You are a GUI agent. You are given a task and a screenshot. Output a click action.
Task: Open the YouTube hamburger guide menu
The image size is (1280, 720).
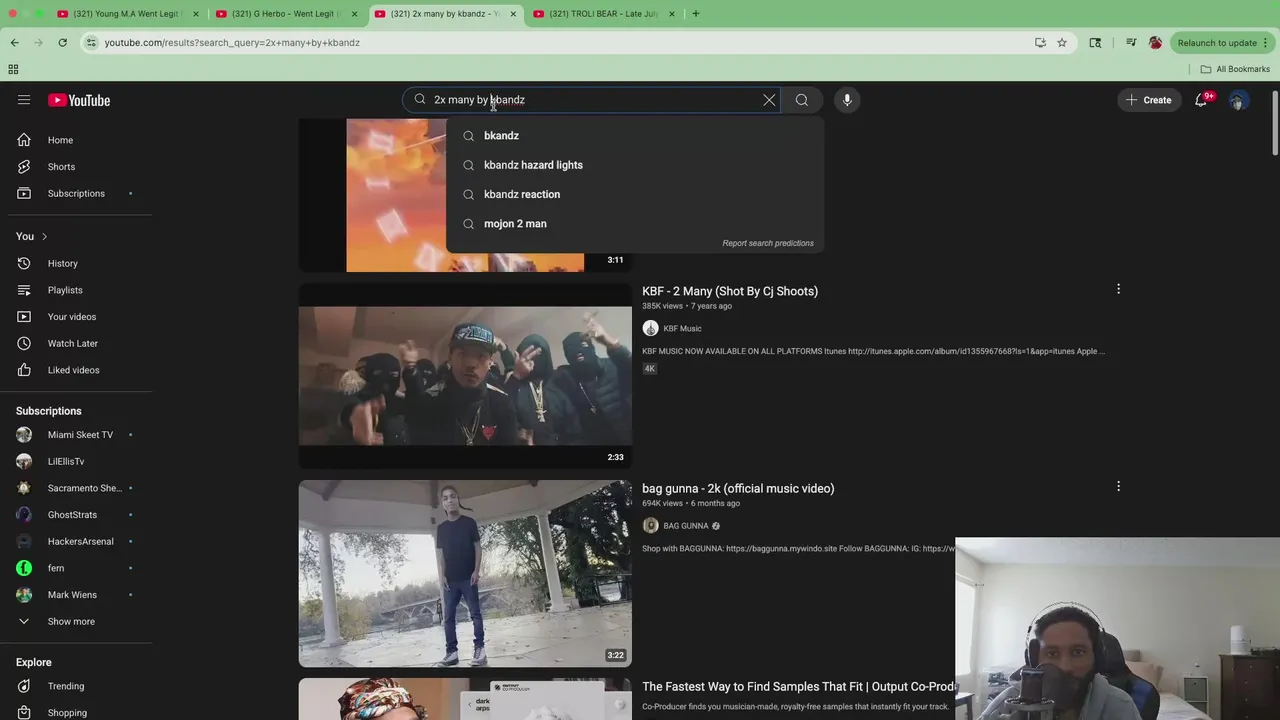(24, 100)
